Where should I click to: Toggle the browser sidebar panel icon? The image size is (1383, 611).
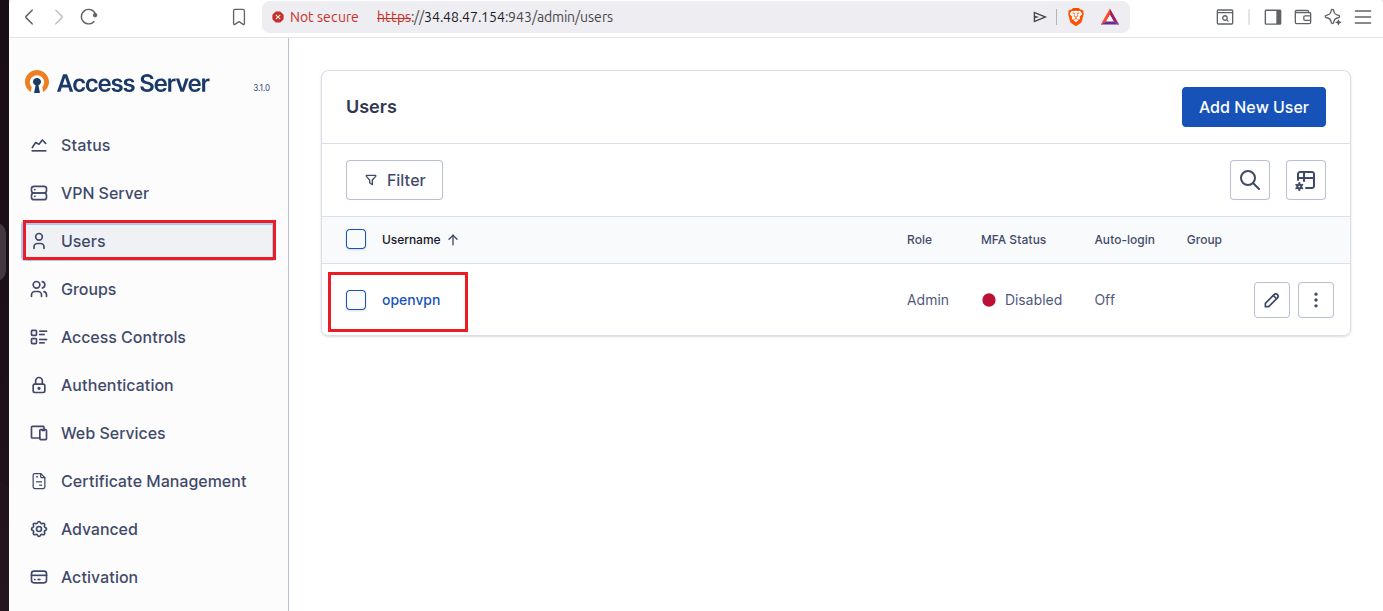pyautogui.click(x=1273, y=17)
